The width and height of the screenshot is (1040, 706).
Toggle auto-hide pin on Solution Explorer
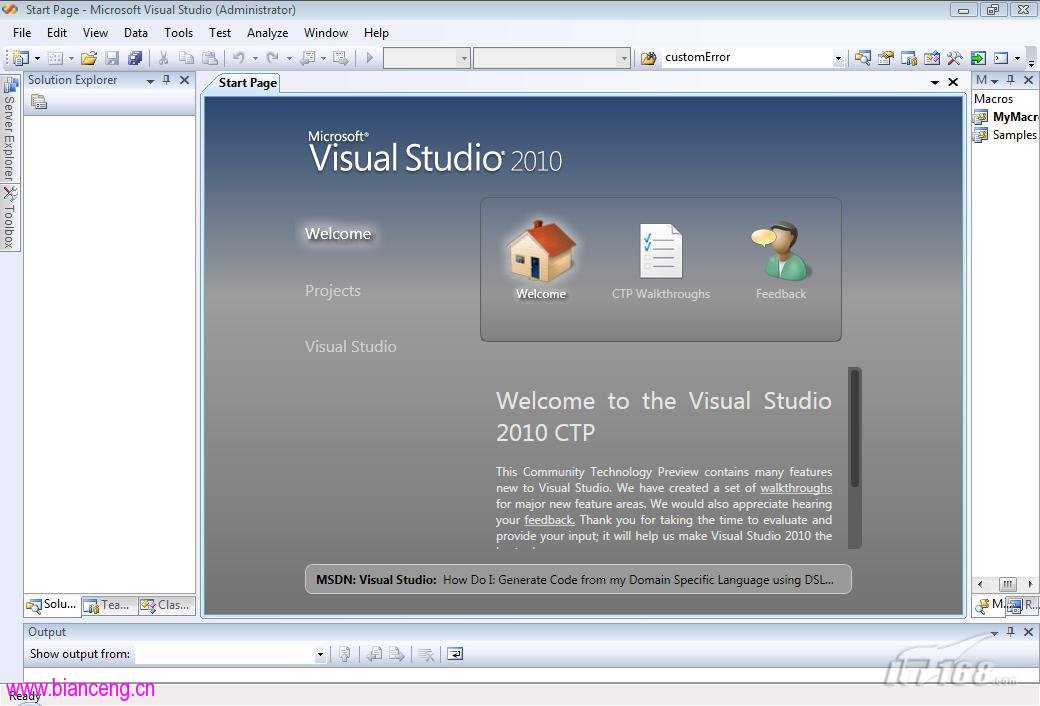(x=166, y=80)
